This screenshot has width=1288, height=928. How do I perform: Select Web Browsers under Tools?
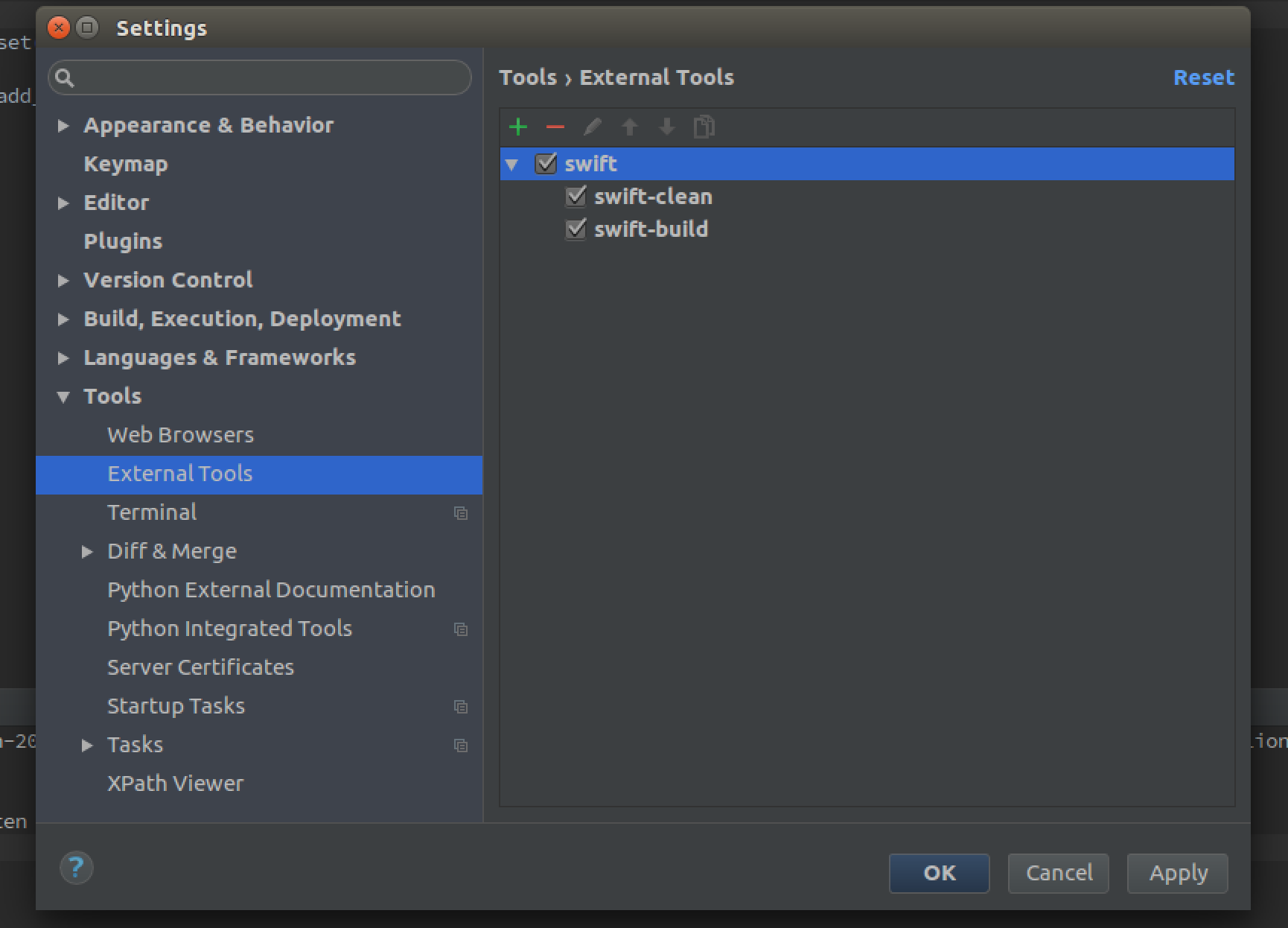point(181,435)
